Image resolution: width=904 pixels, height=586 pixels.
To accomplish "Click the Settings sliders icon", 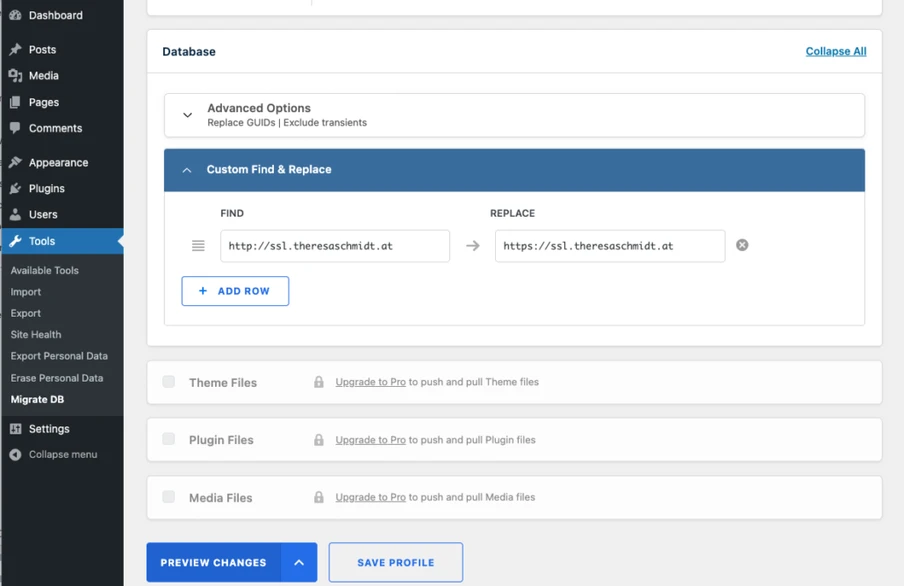I will pos(15,429).
